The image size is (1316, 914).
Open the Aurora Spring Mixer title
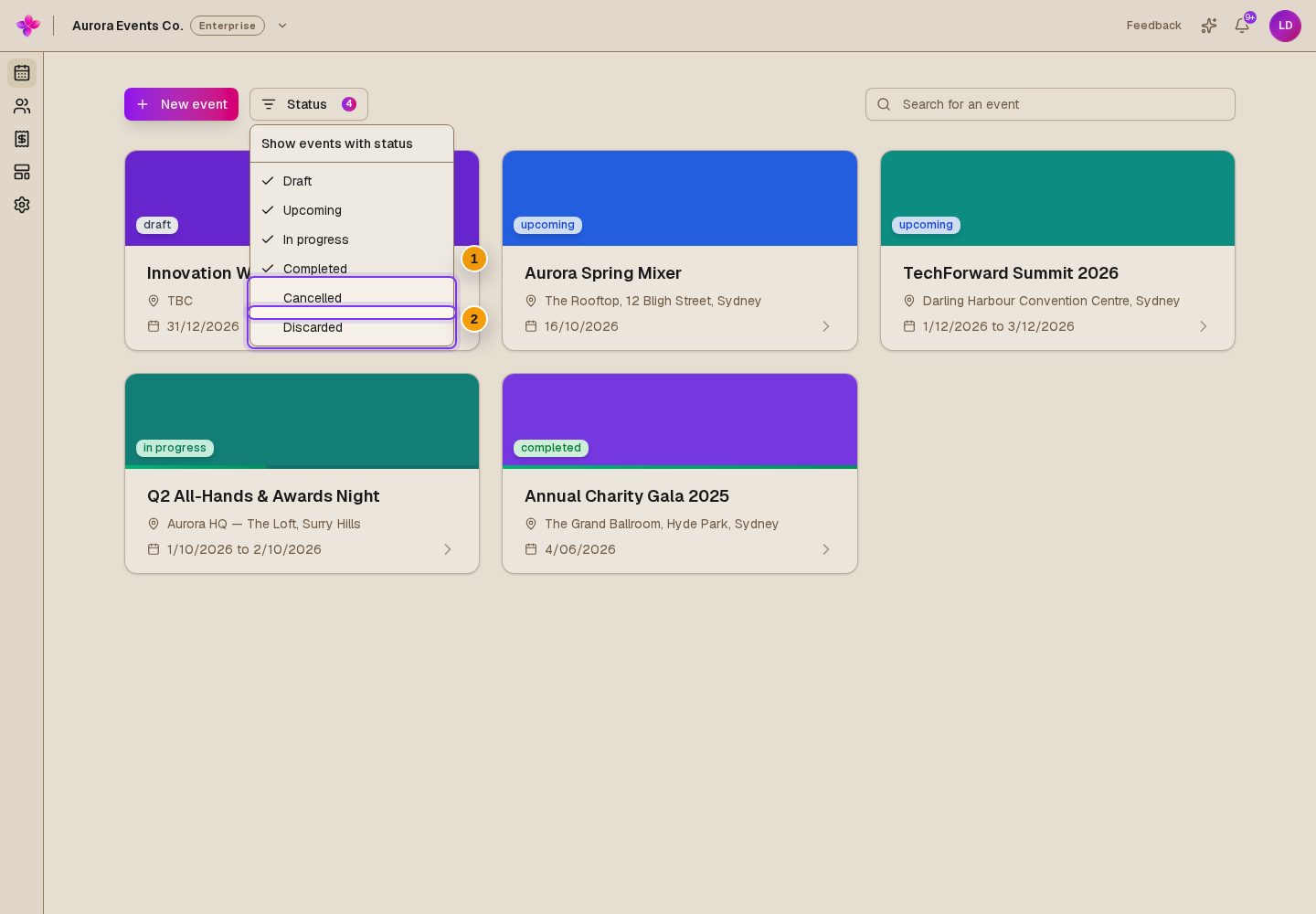603,273
